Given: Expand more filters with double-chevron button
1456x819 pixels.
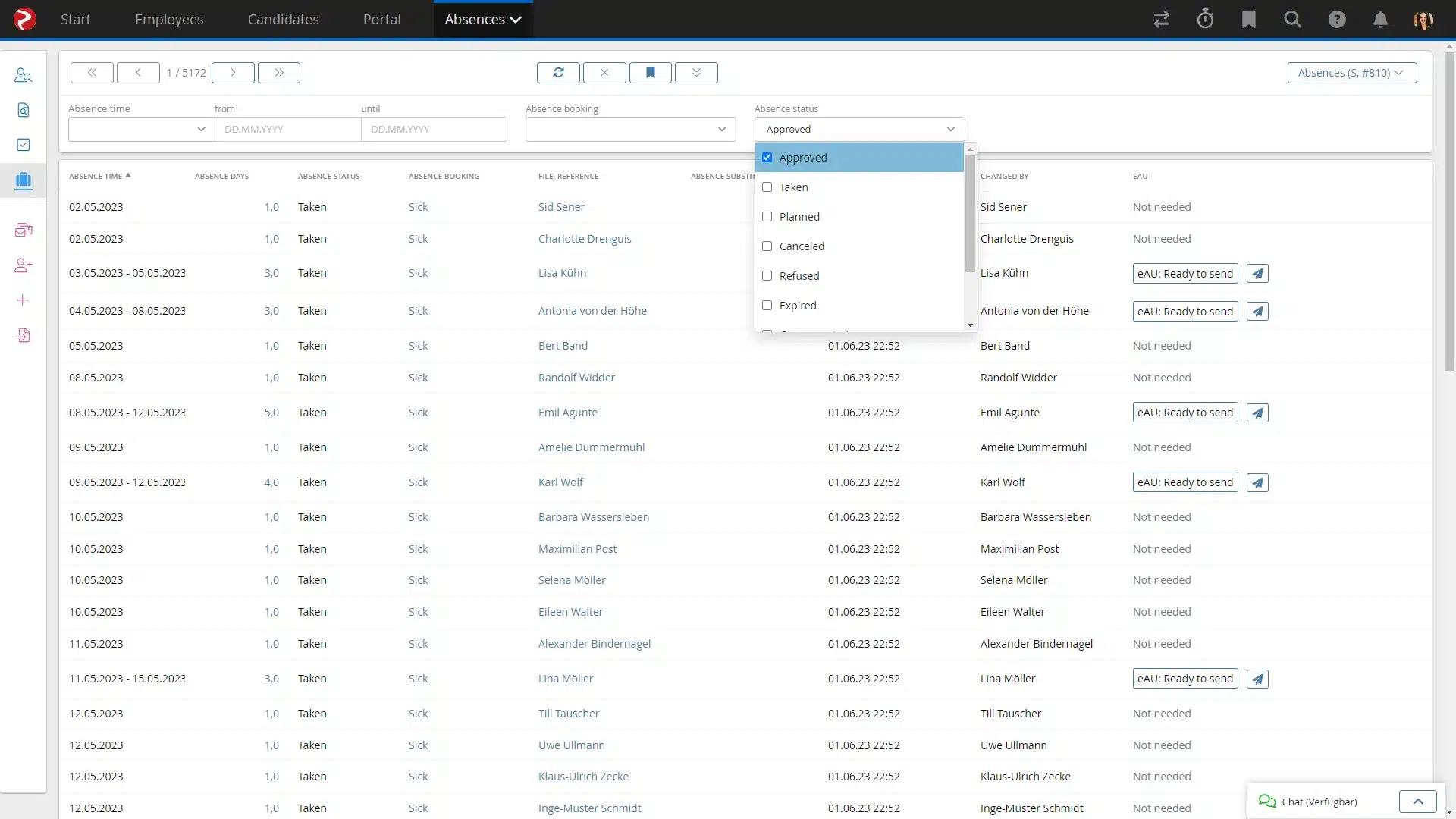Looking at the screenshot, I should tap(696, 73).
